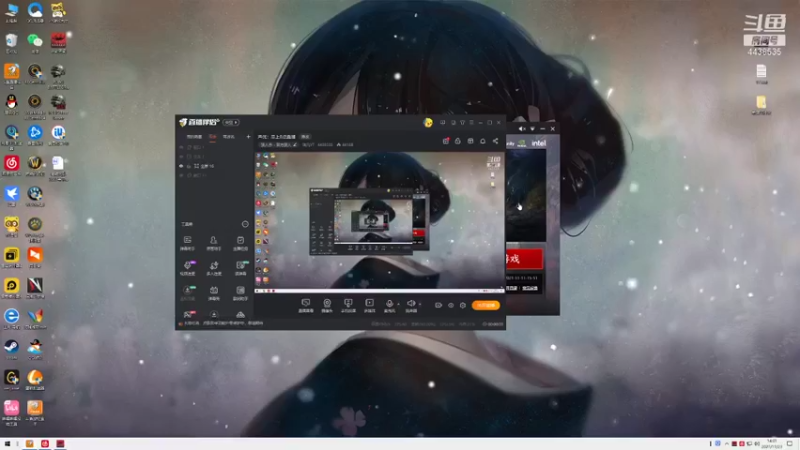
Task: Open the title bar hamburger menu
Action: click(471, 122)
